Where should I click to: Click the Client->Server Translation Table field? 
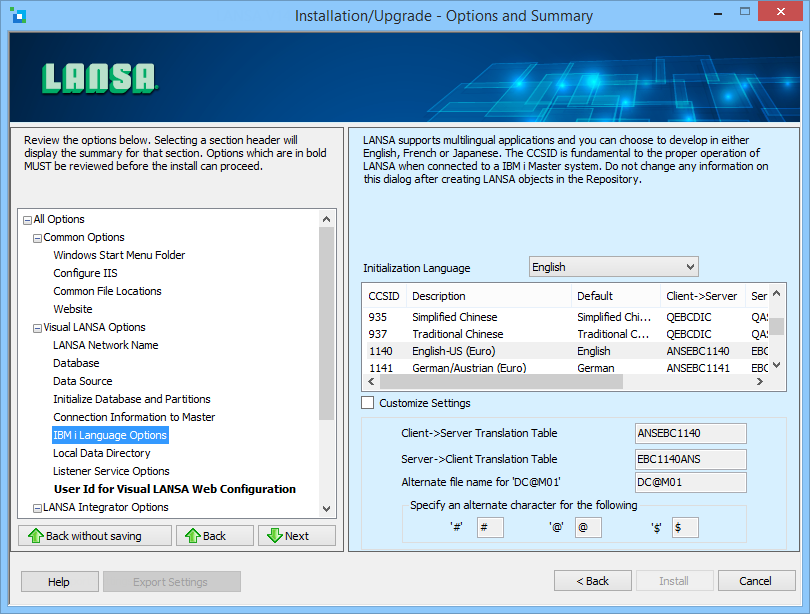coord(691,433)
